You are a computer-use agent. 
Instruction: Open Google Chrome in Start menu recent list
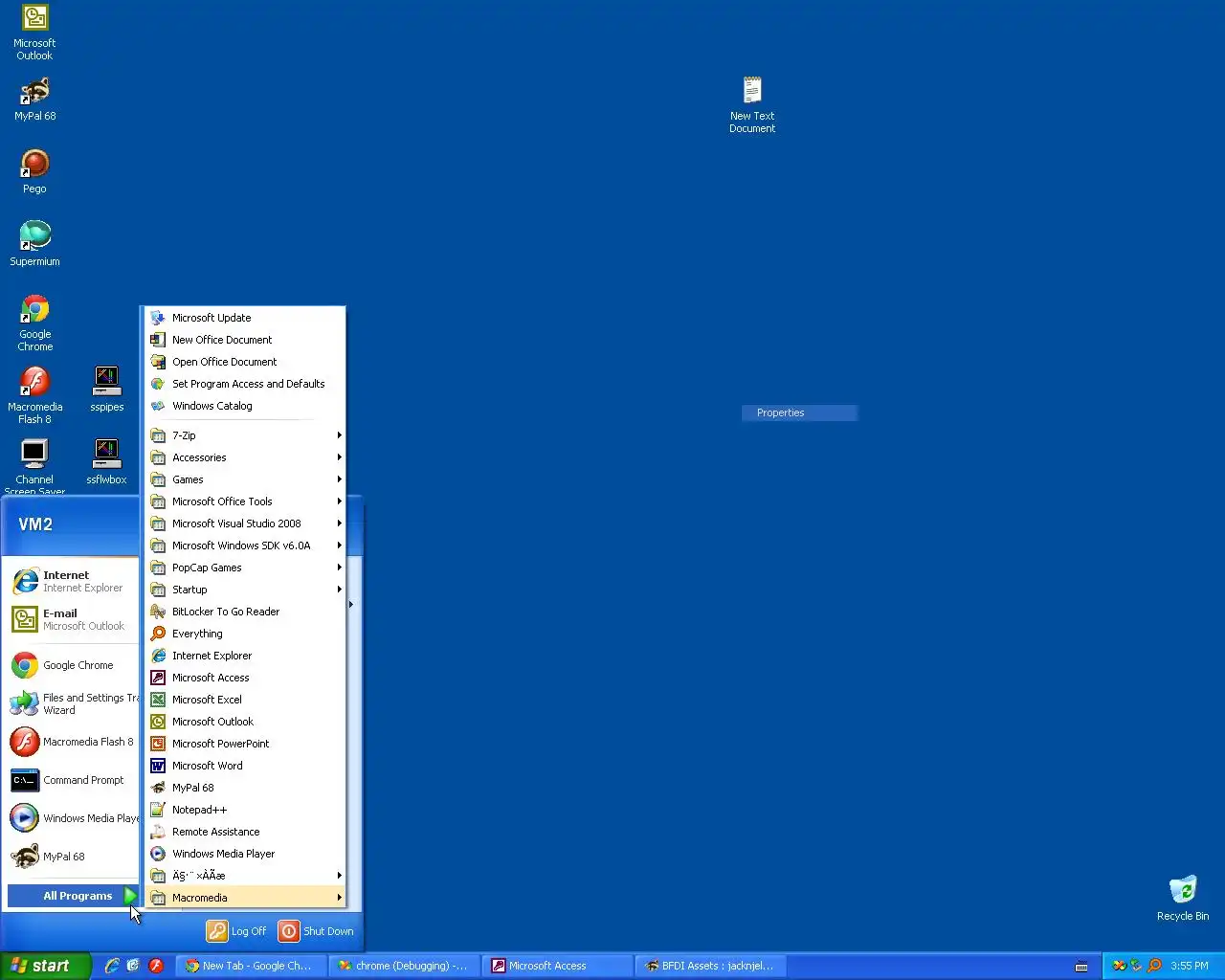point(73,665)
